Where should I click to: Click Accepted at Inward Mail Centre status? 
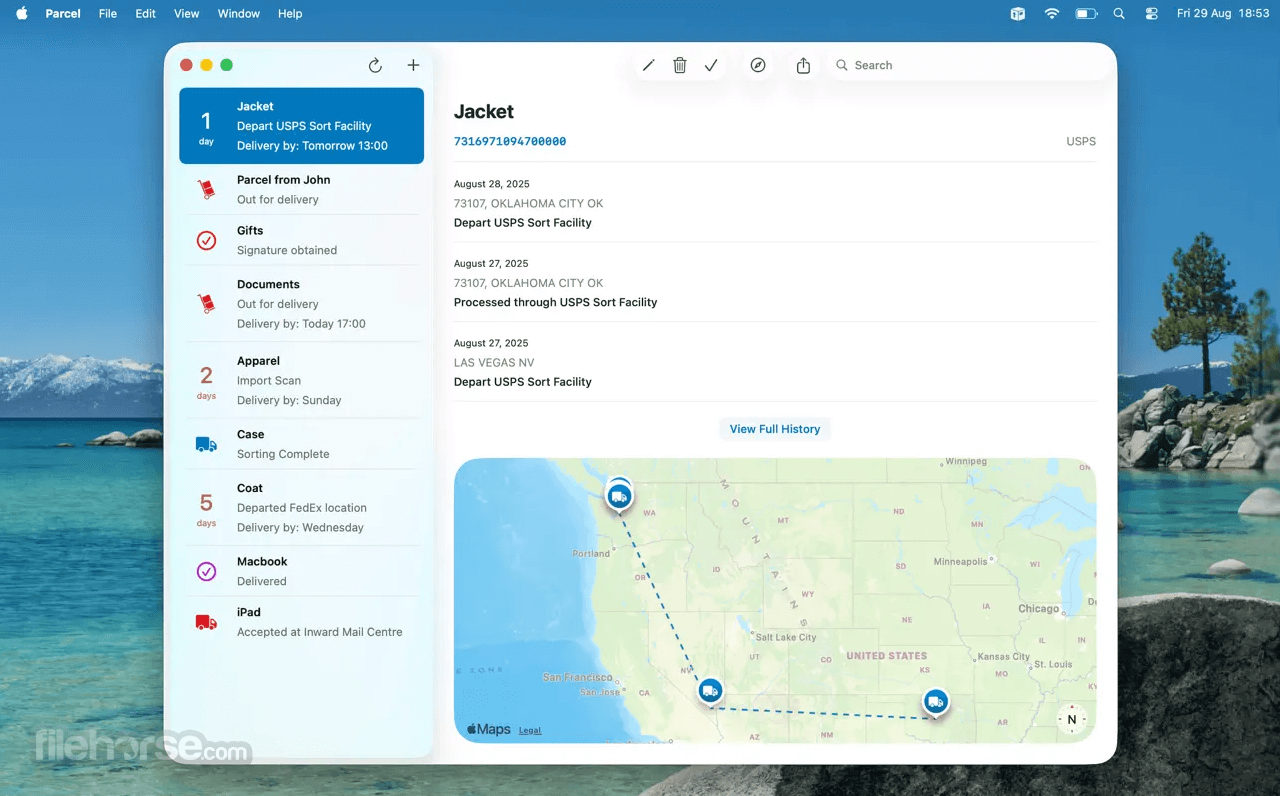[x=320, y=632]
